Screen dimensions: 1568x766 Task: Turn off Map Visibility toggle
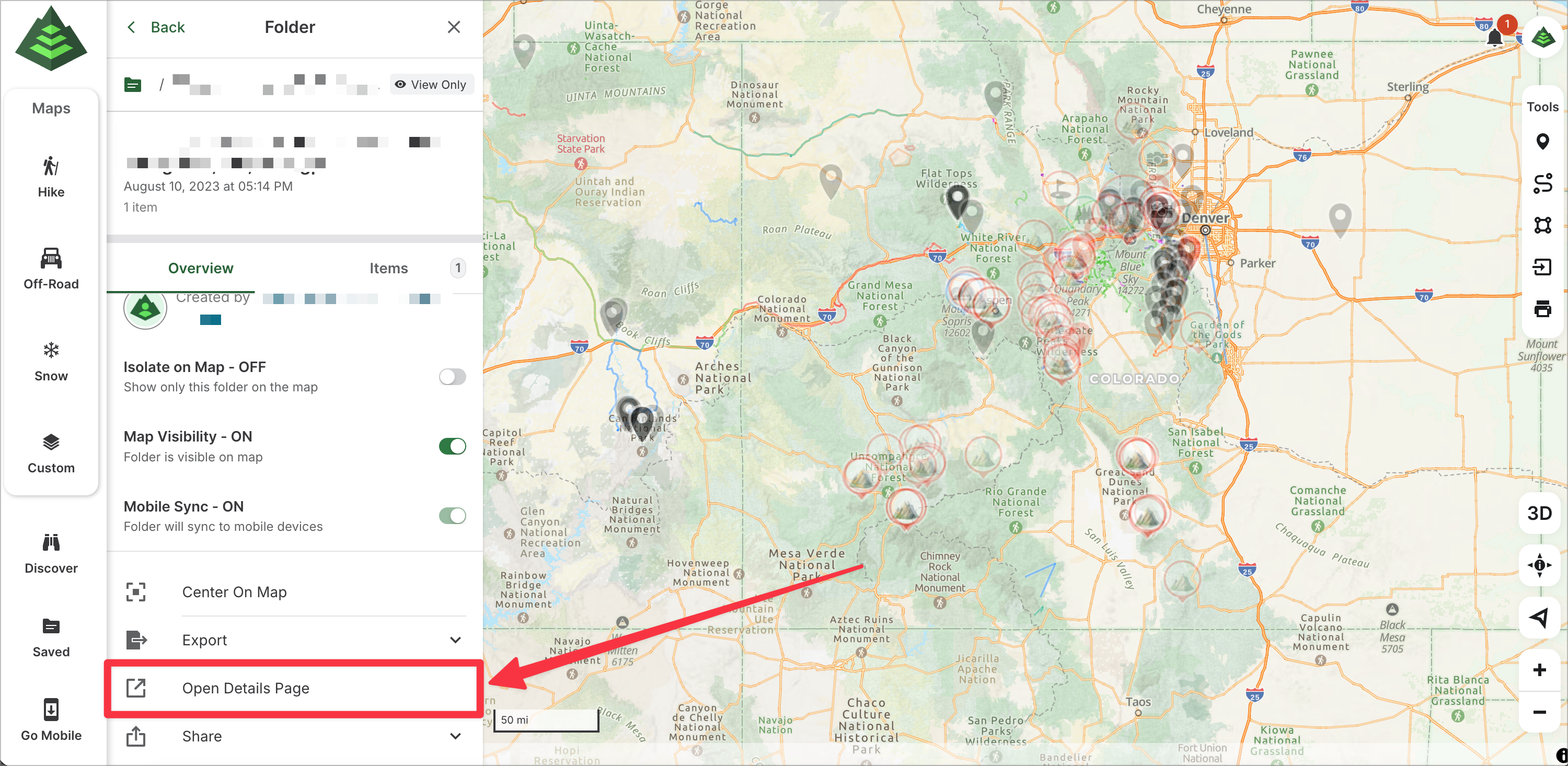point(452,446)
